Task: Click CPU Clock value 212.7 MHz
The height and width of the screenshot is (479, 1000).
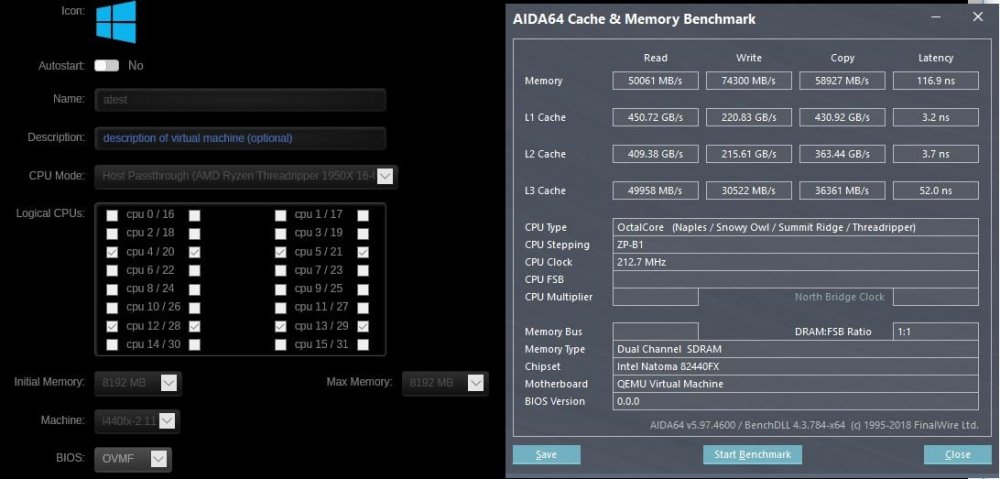Action: coord(795,262)
